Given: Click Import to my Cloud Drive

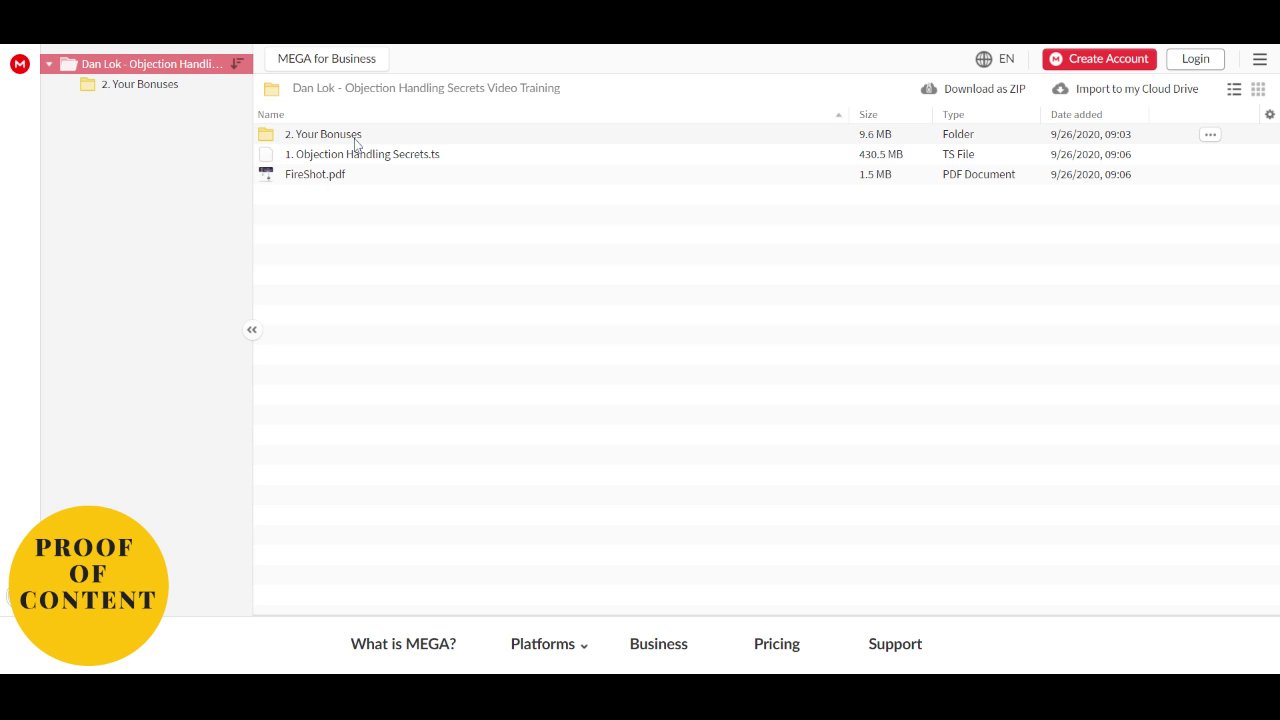Looking at the screenshot, I should coord(1125,89).
